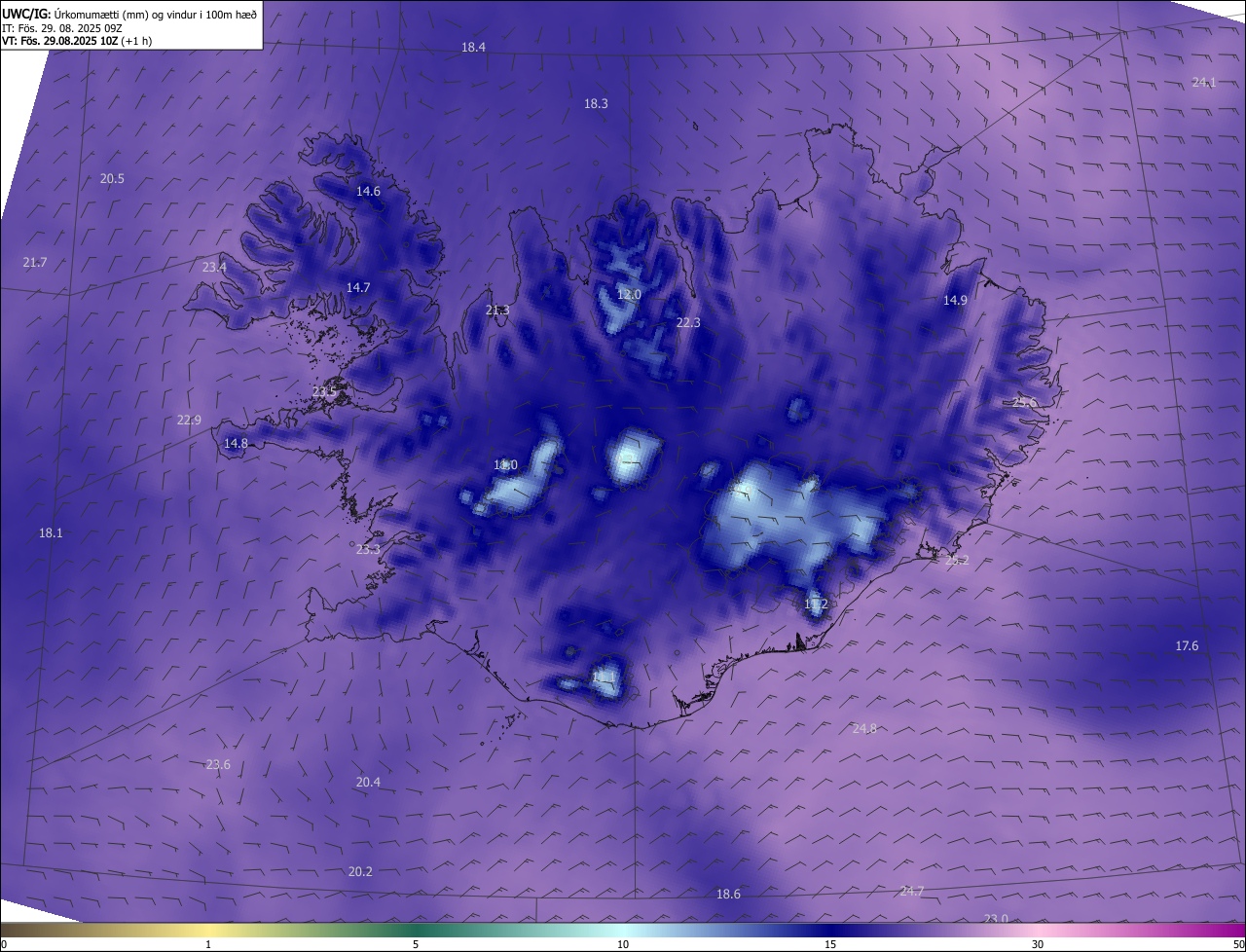Click the 21.3 value on the map
Viewport: 1246px width, 952px height.
click(x=496, y=311)
